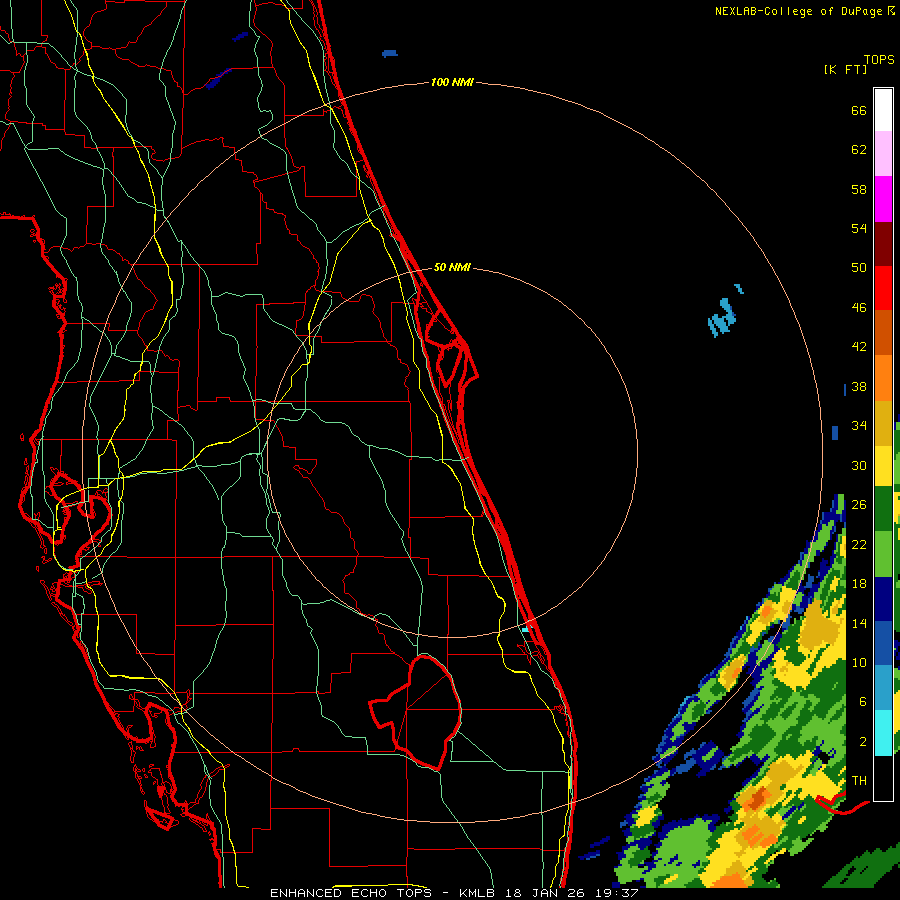Select the 100 NMI range ring label

click(452, 82)
